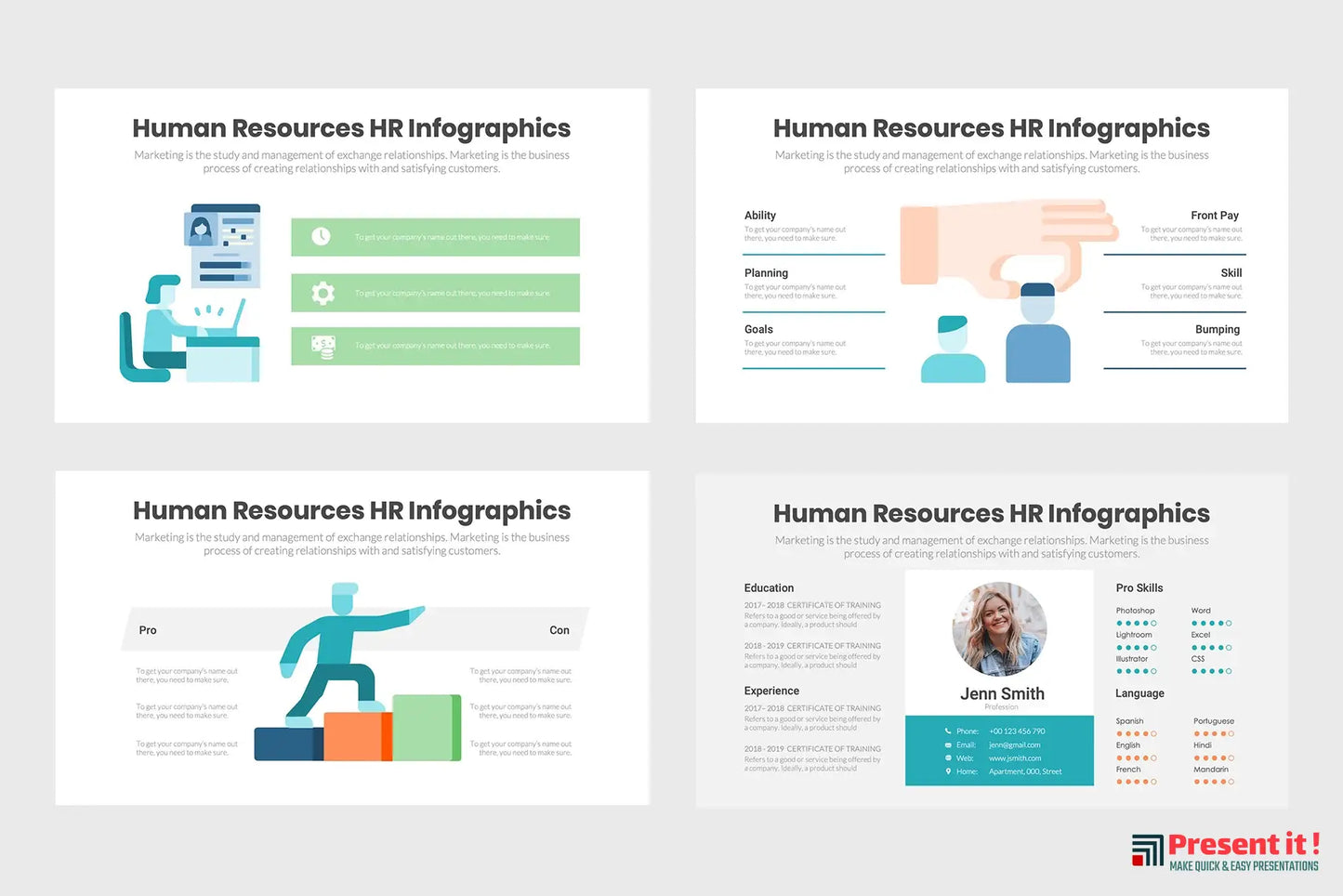Click the Photoshop skill rating dots
1343x896 pixels.
tap(1136, 624)
